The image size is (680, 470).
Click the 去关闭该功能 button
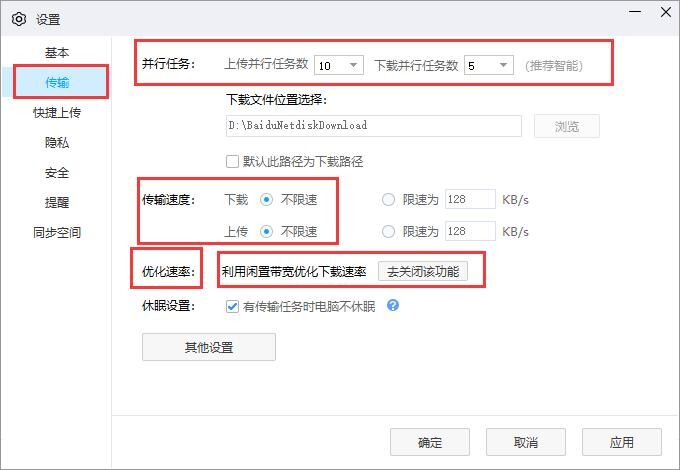point(421,271)
